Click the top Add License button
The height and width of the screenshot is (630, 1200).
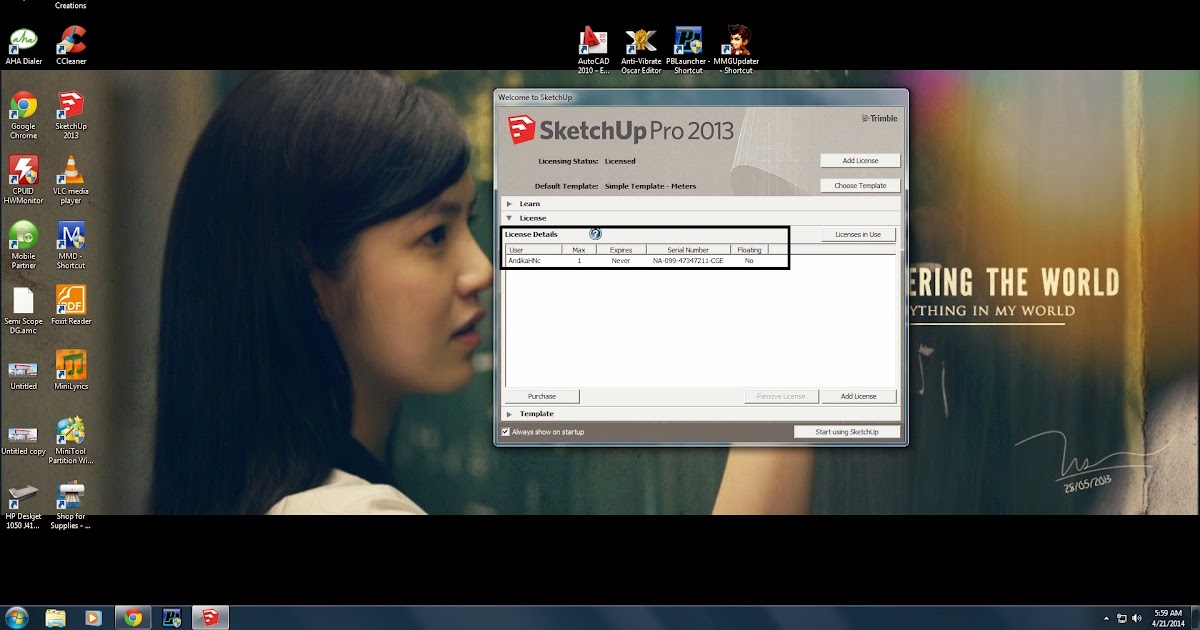coord(860,160)
